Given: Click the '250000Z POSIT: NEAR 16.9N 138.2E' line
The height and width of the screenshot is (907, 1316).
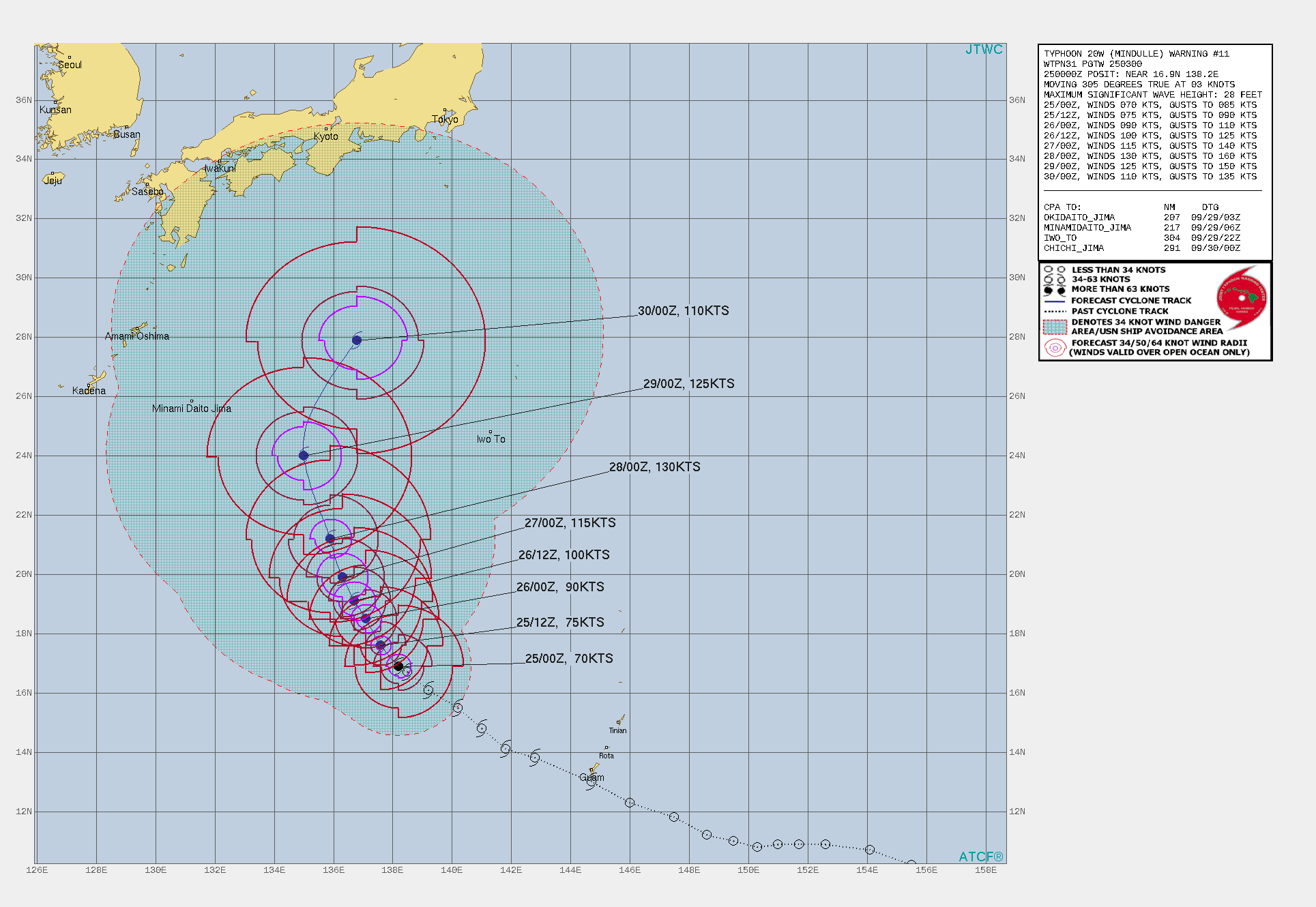Looking at the screenshot, I should [x=1130, y=74].
